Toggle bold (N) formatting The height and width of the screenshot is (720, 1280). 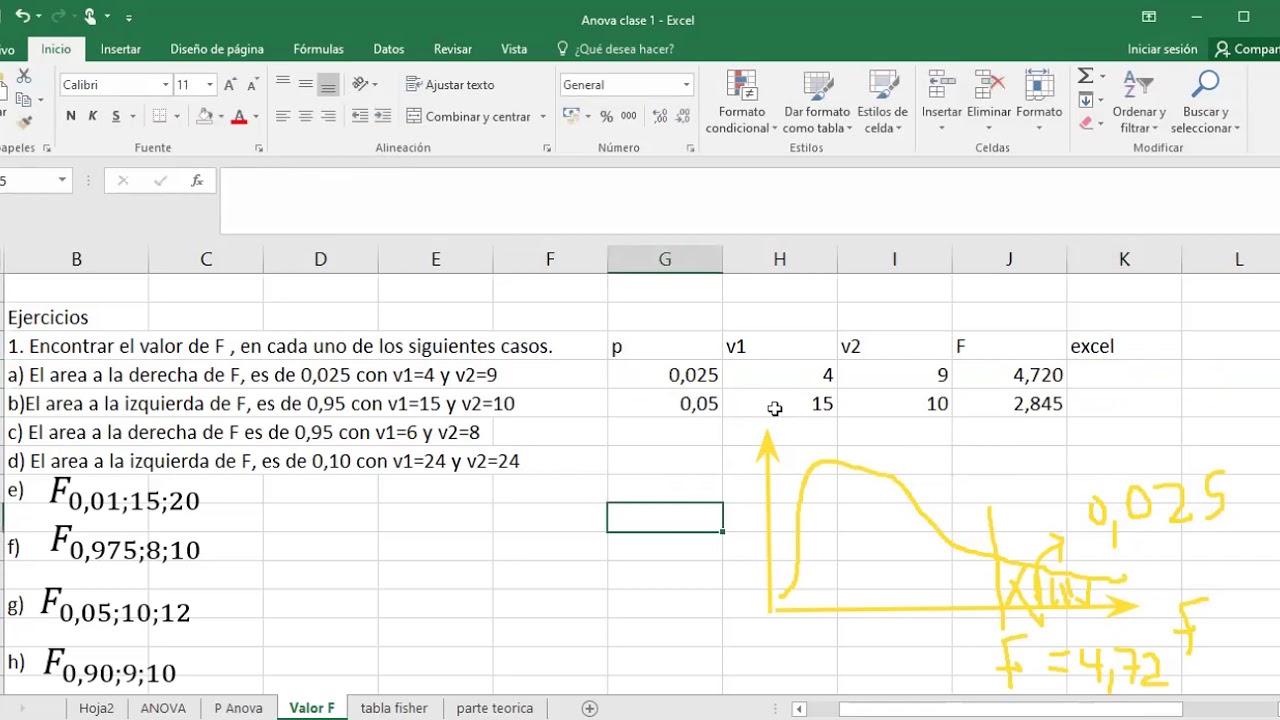[x=71, y=116]
